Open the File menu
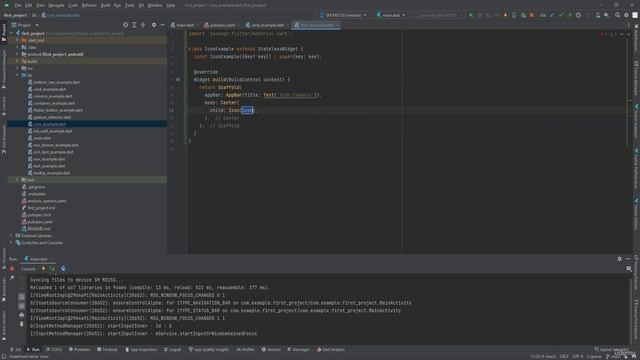The width and height of the screenshot is (640, 360). pyautogui.click(x=18, y=5)
